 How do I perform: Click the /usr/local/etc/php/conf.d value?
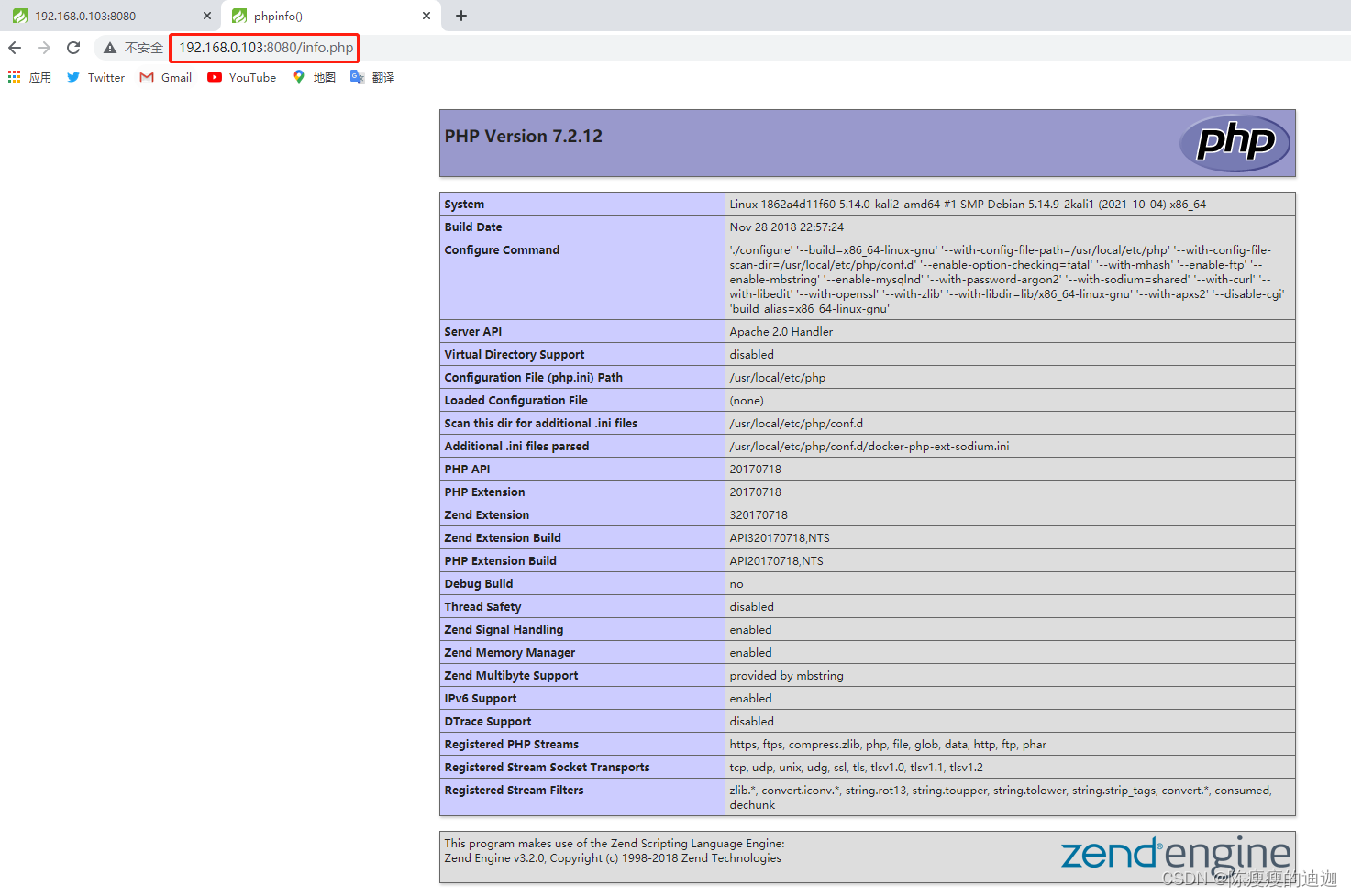(x=796, y=423)
